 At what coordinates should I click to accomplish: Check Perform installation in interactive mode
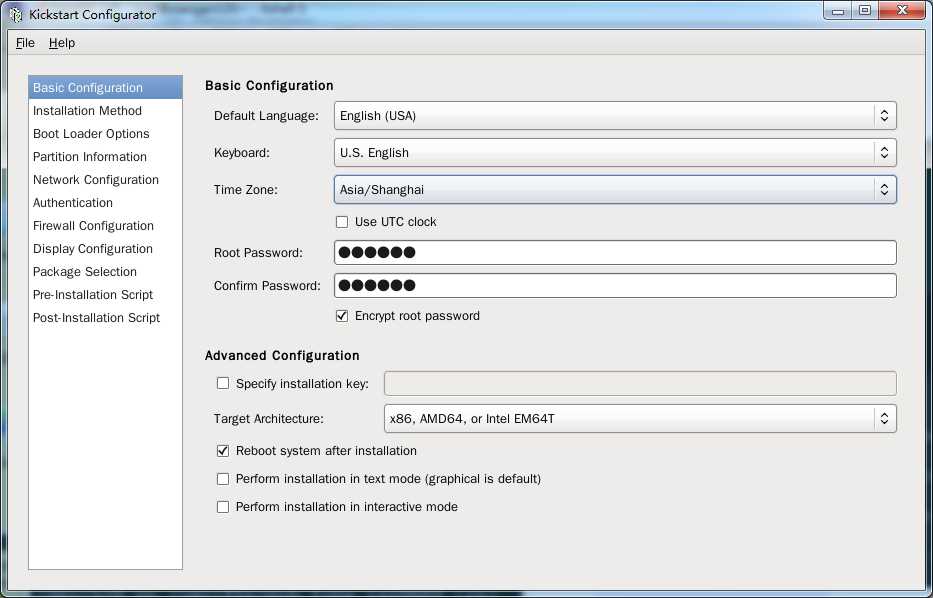223,507
